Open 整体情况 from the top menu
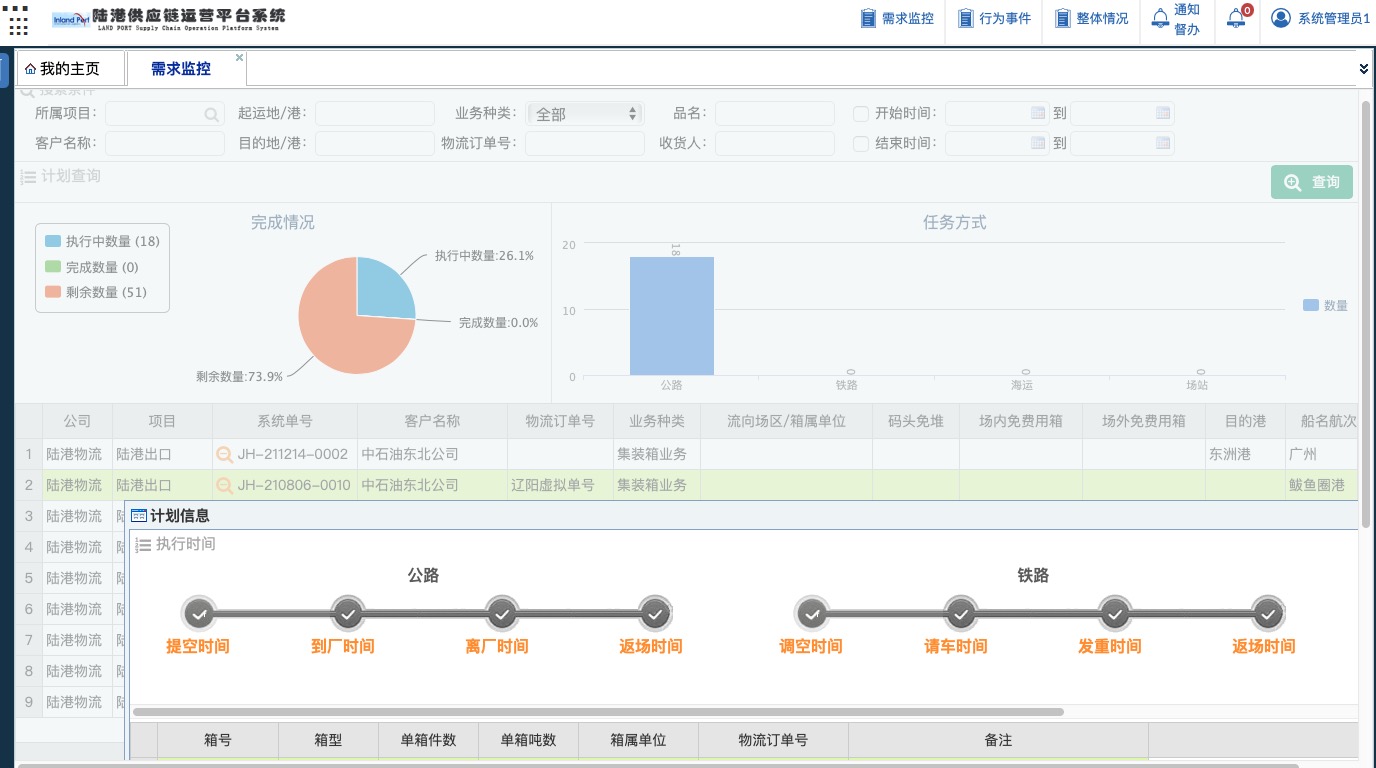 pos(1091,18)
